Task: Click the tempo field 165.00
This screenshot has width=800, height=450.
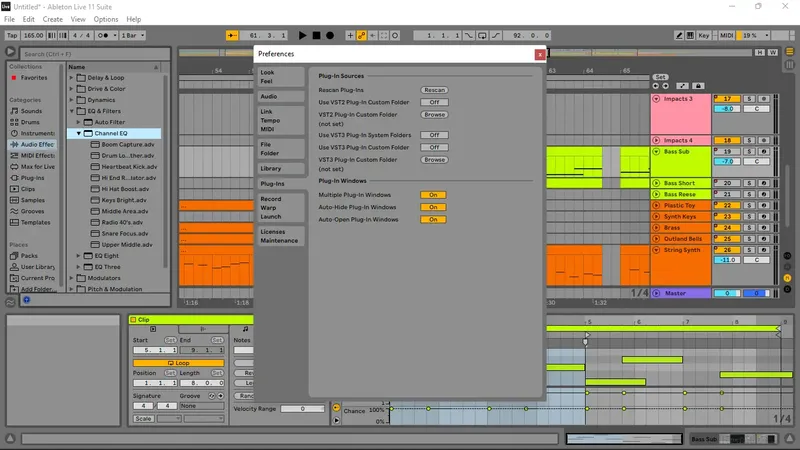Action: pos(33,35)
